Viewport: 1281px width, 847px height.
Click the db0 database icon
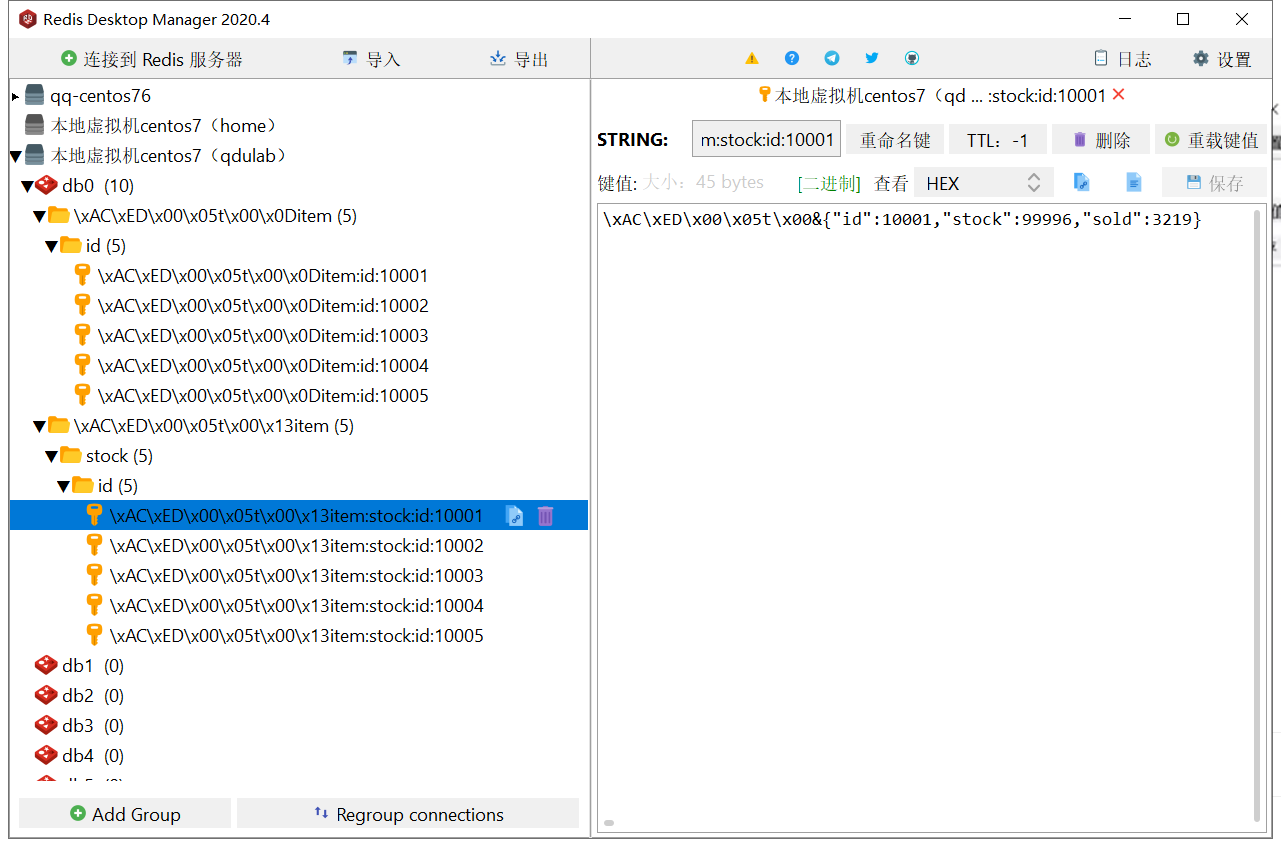tap(47, 185)
